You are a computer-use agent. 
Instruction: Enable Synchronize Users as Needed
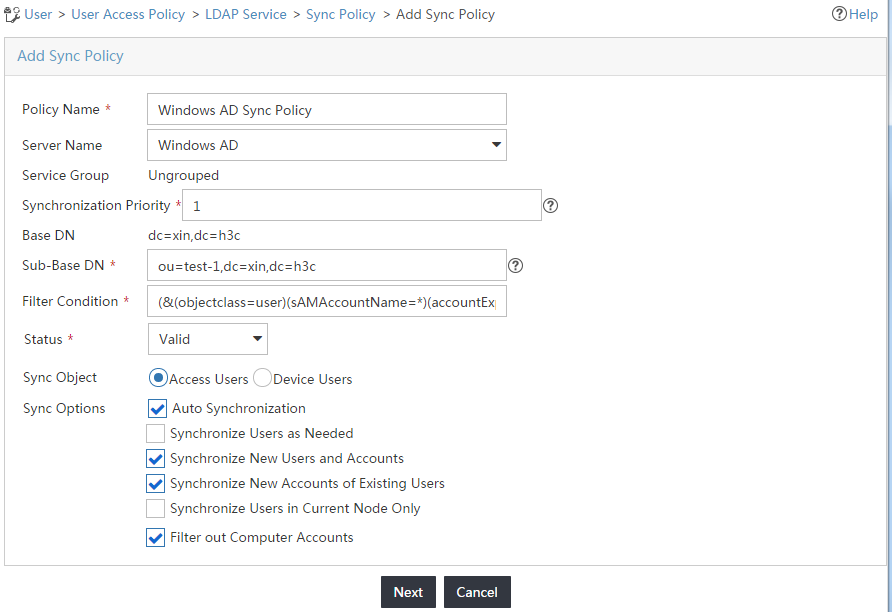pos(155,433)
